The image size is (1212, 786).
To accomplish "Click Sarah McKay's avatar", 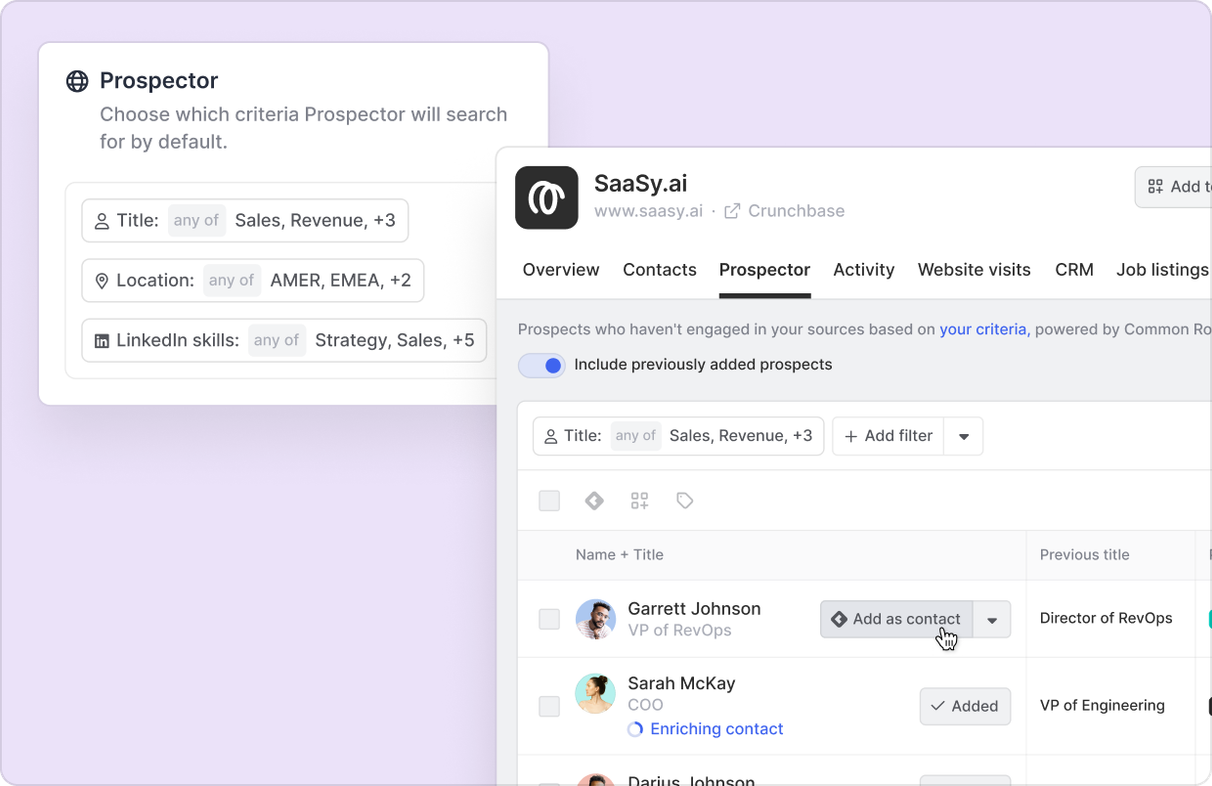I will (595, 693).
